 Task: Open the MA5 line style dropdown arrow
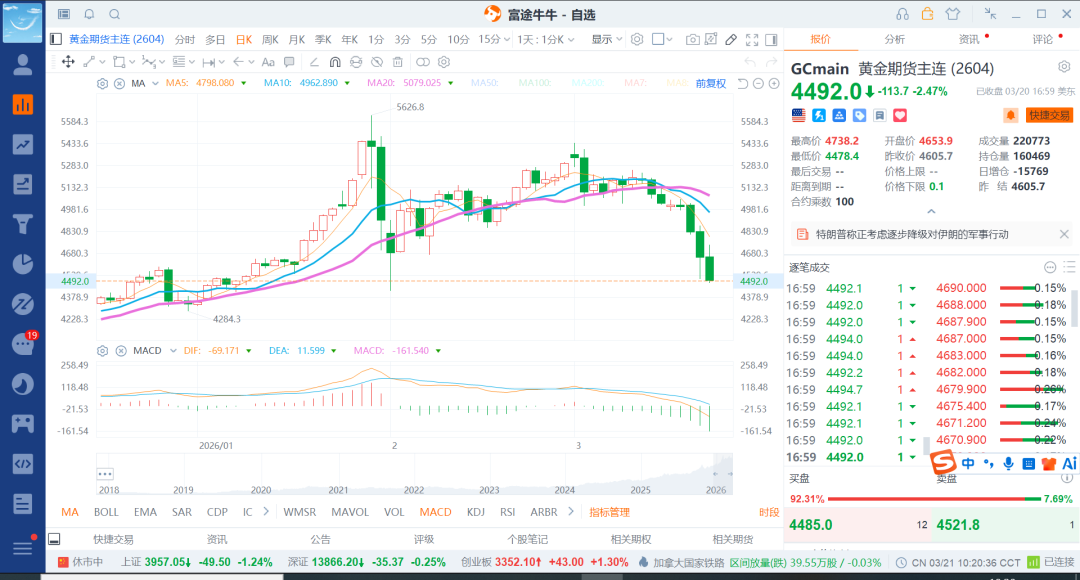[244, 83]
